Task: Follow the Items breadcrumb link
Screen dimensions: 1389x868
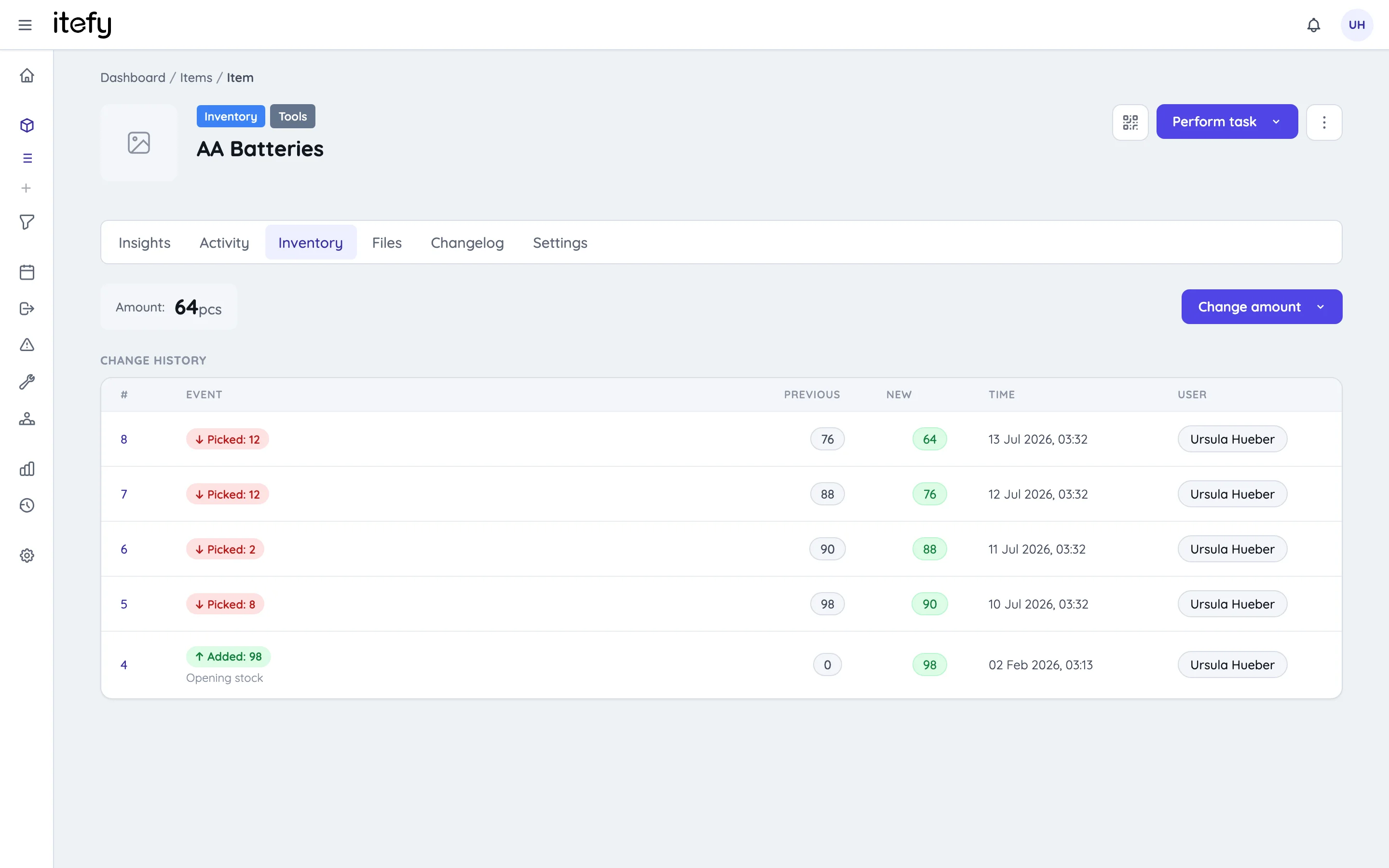Action: [x=196, y=78]
